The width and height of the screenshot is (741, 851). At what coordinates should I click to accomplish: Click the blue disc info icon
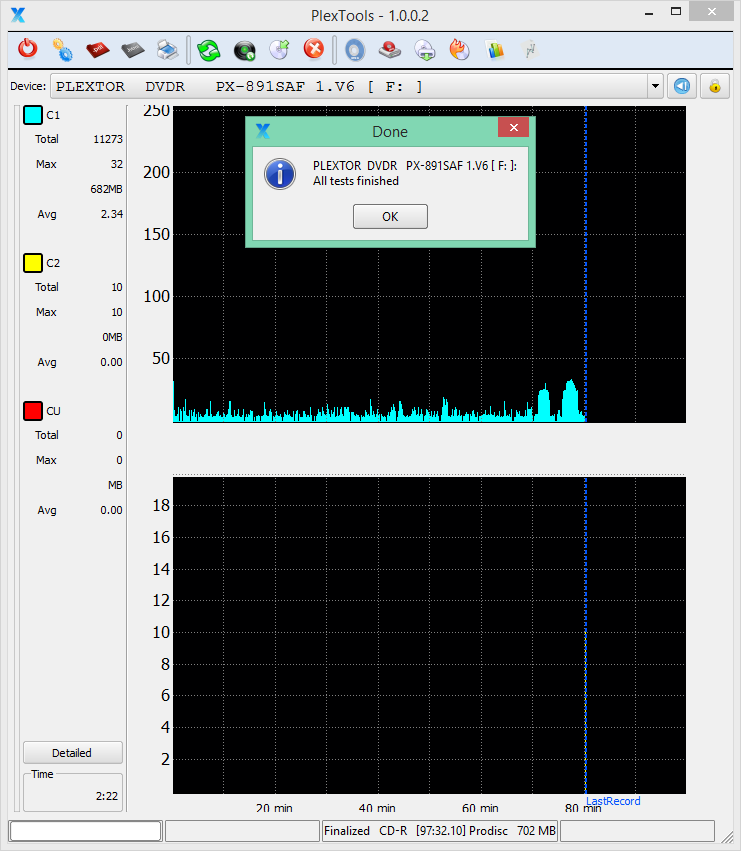coord(354,50)
